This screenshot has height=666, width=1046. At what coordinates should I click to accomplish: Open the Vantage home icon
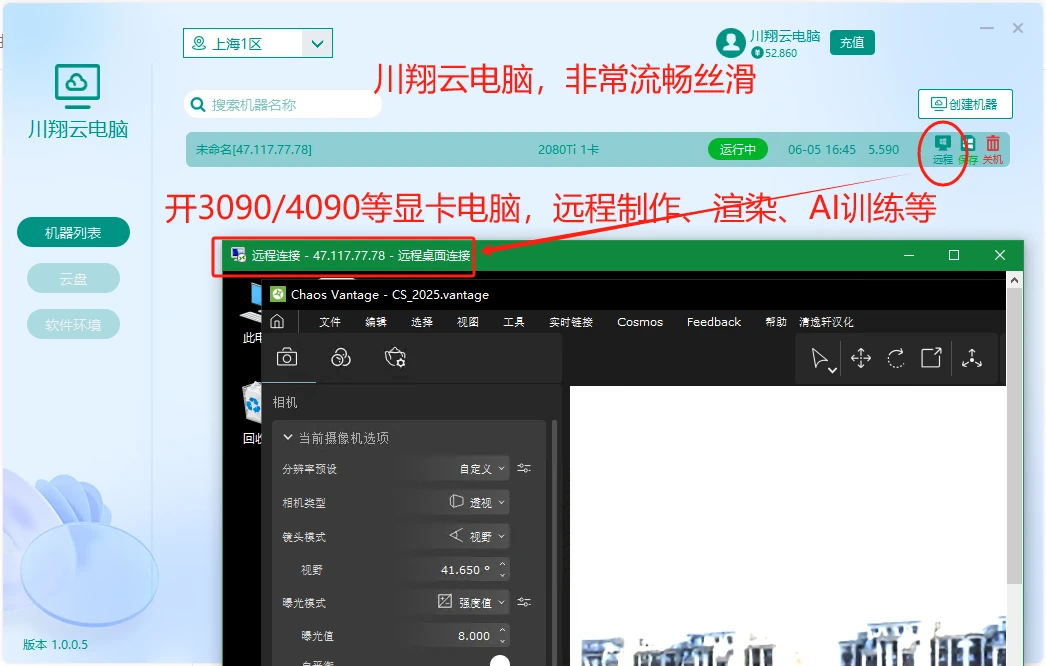point(278,322)
